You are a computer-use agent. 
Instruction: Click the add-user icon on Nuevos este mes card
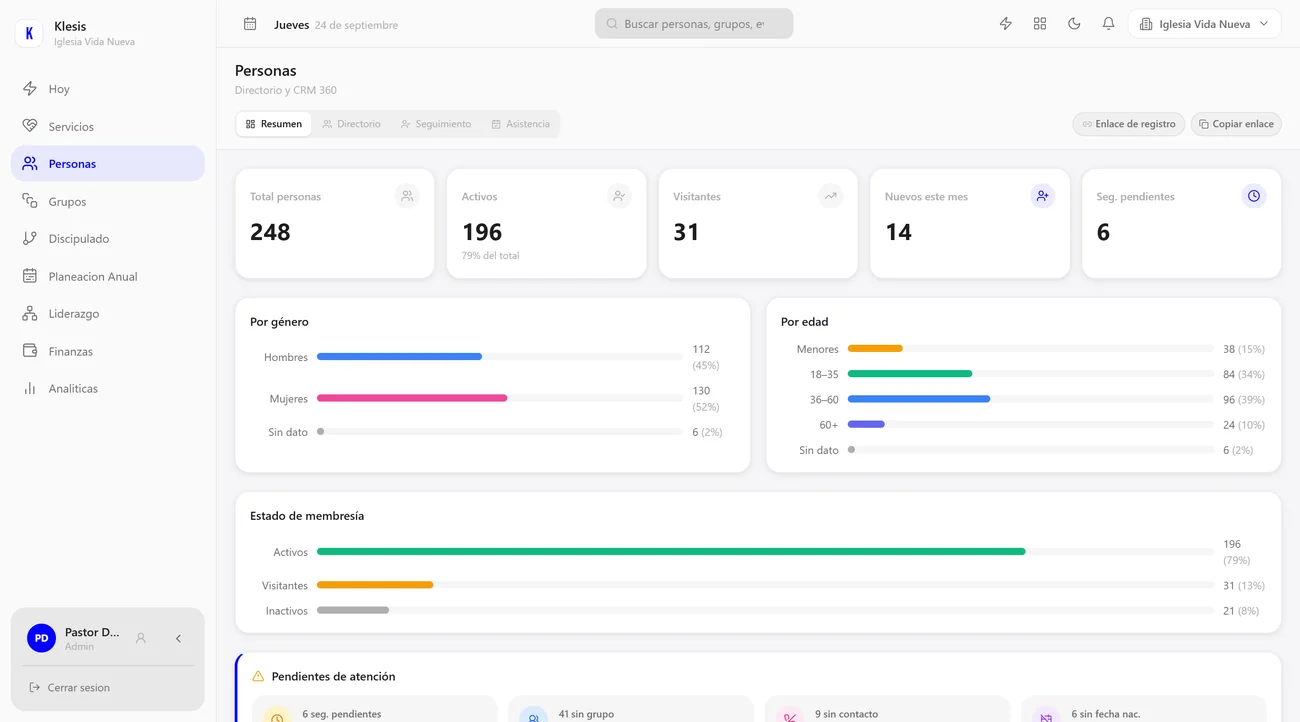tap(1043, 196)
